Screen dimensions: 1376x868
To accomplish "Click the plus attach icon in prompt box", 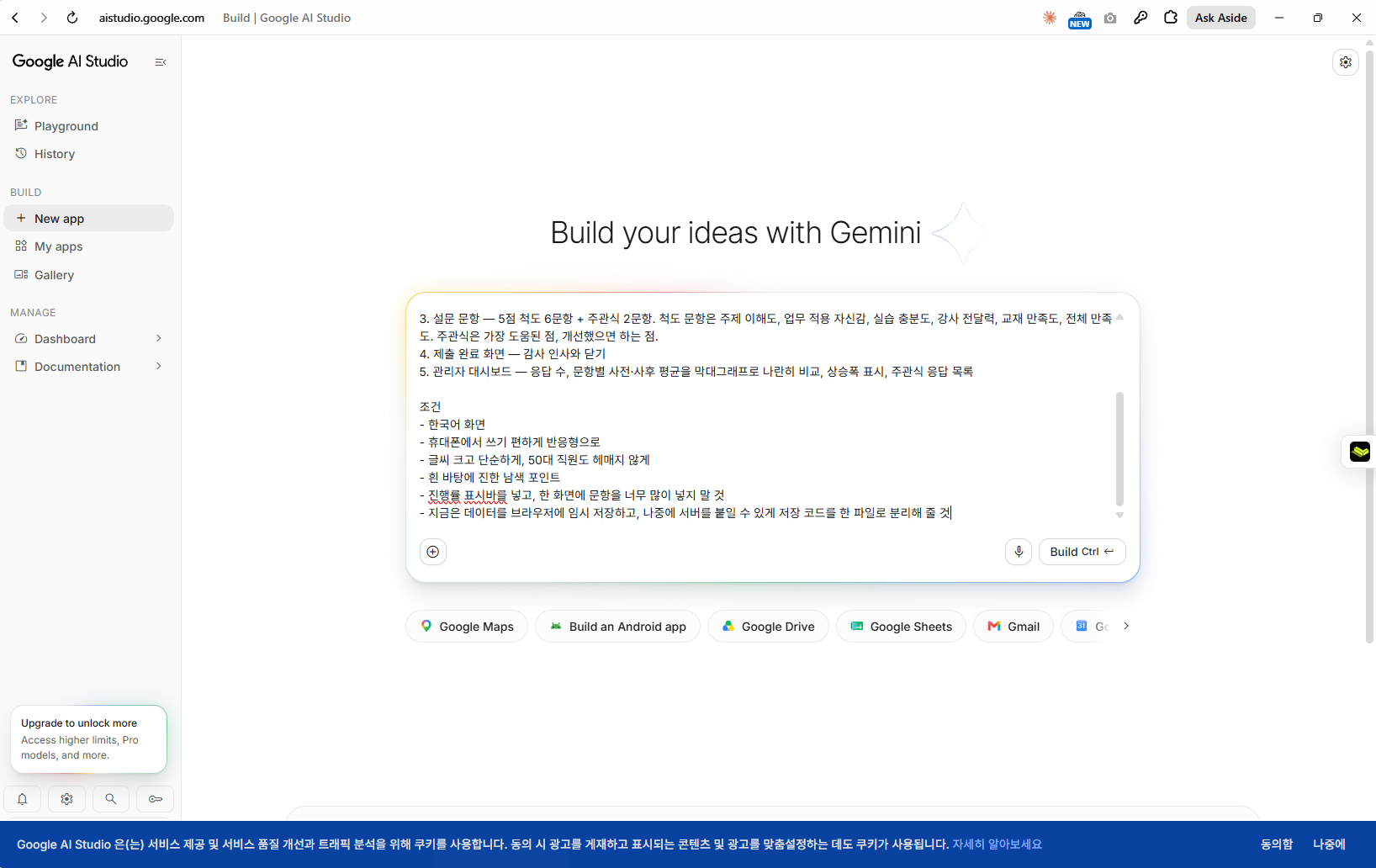I will coord(433,552).
